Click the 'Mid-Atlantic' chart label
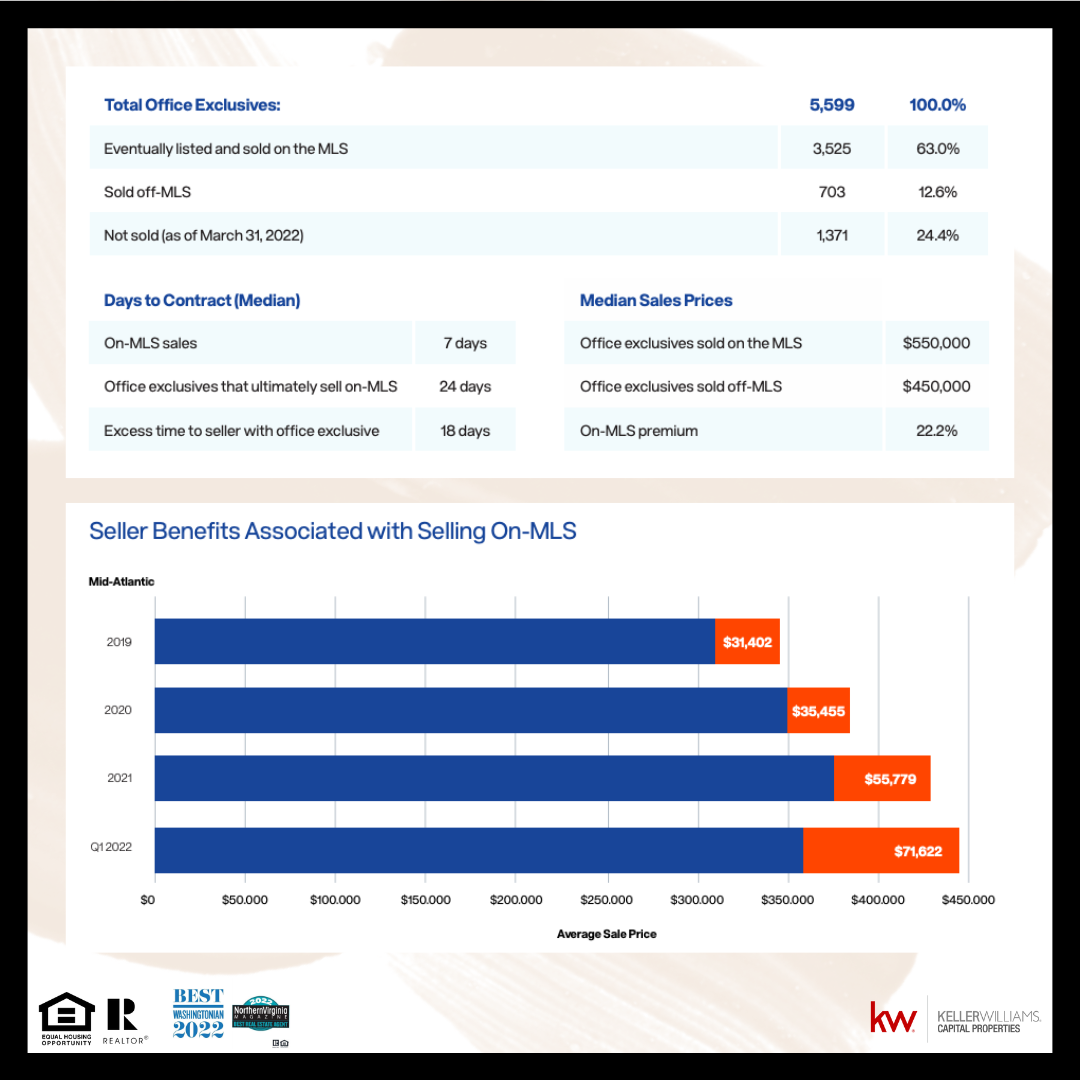This screenshot has height=1080, width=1080. tap(121, 581)
